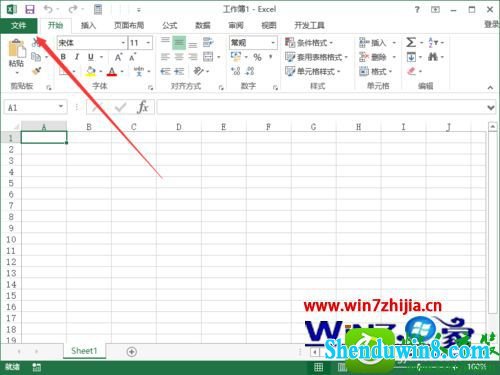
Task: Undo the last action
Action: pyautogui.click(x=48, y=9)
